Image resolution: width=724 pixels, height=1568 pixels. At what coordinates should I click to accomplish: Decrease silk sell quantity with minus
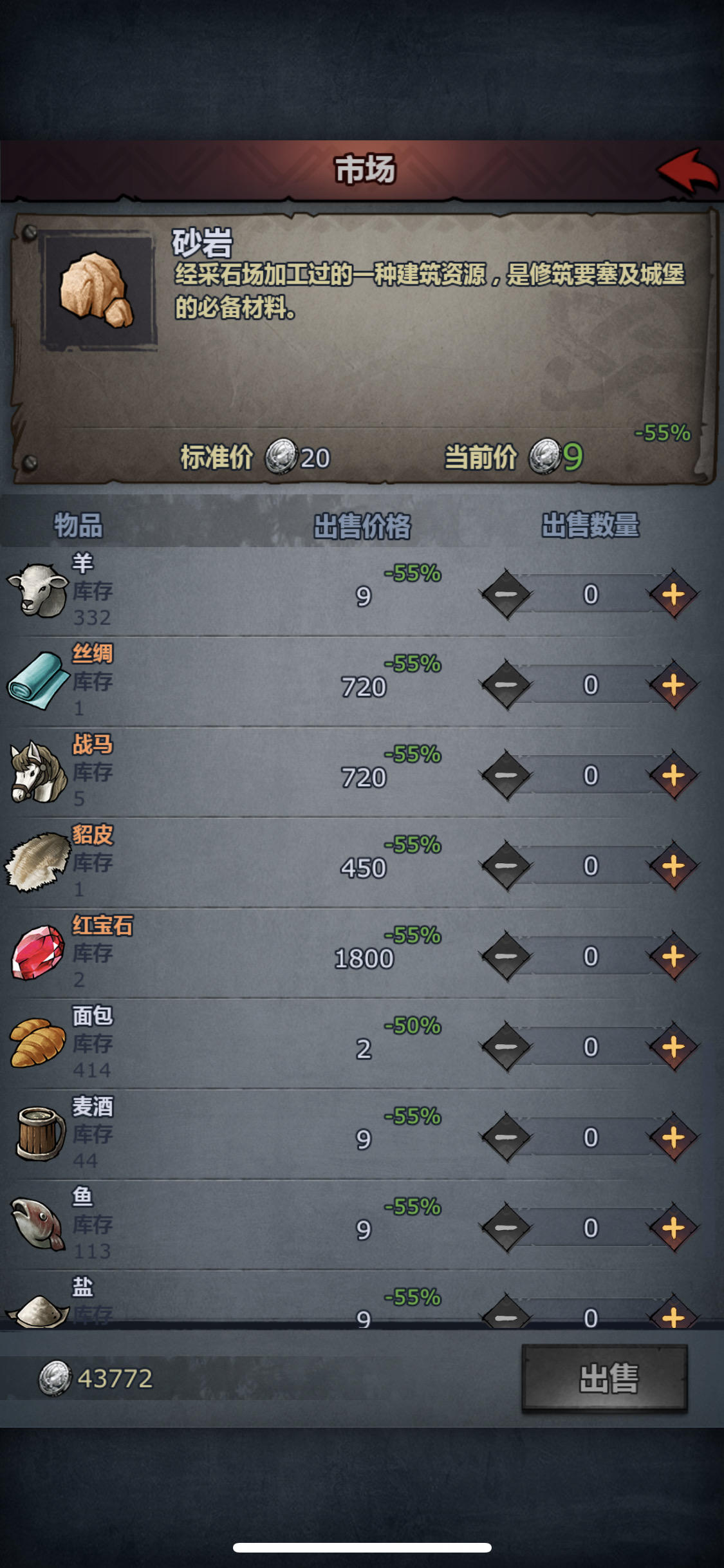point(506,685)
